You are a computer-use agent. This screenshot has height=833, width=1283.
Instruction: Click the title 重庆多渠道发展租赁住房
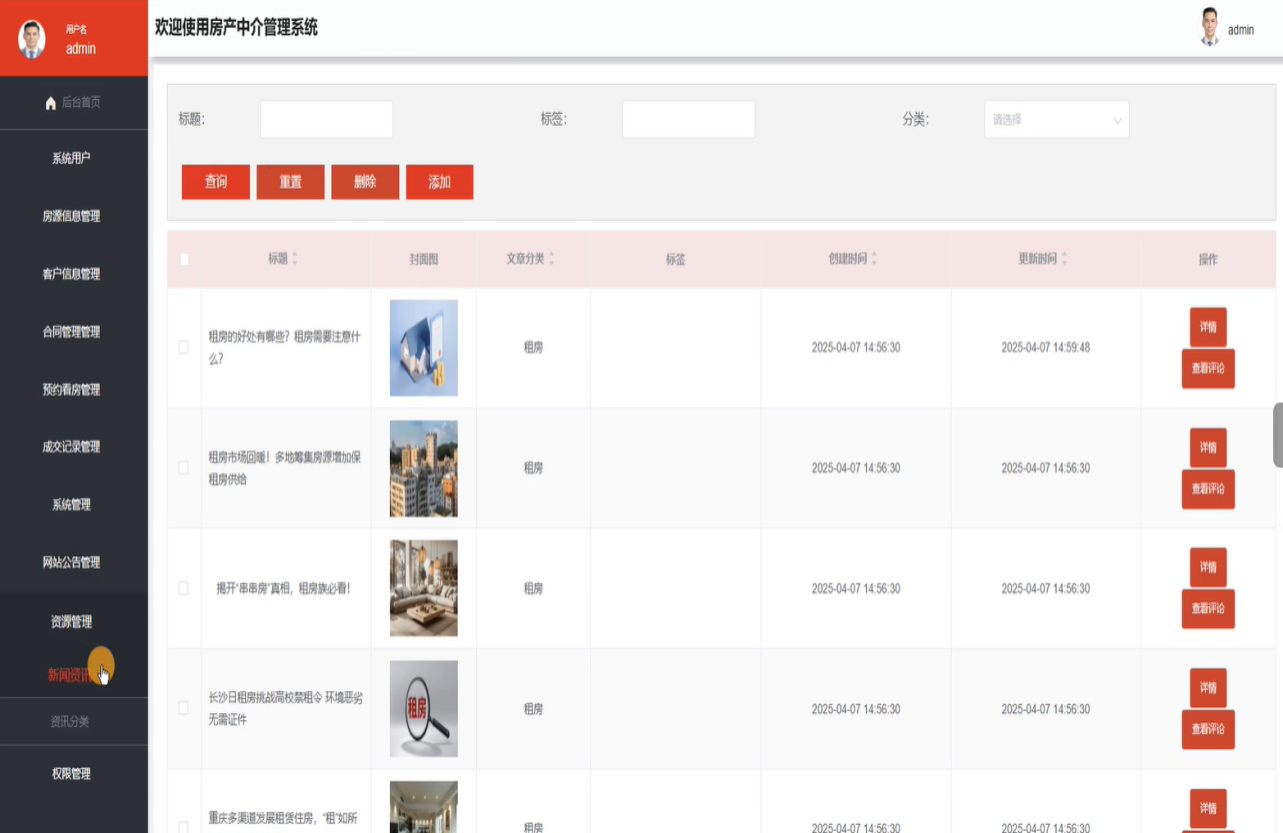[285, 821]
